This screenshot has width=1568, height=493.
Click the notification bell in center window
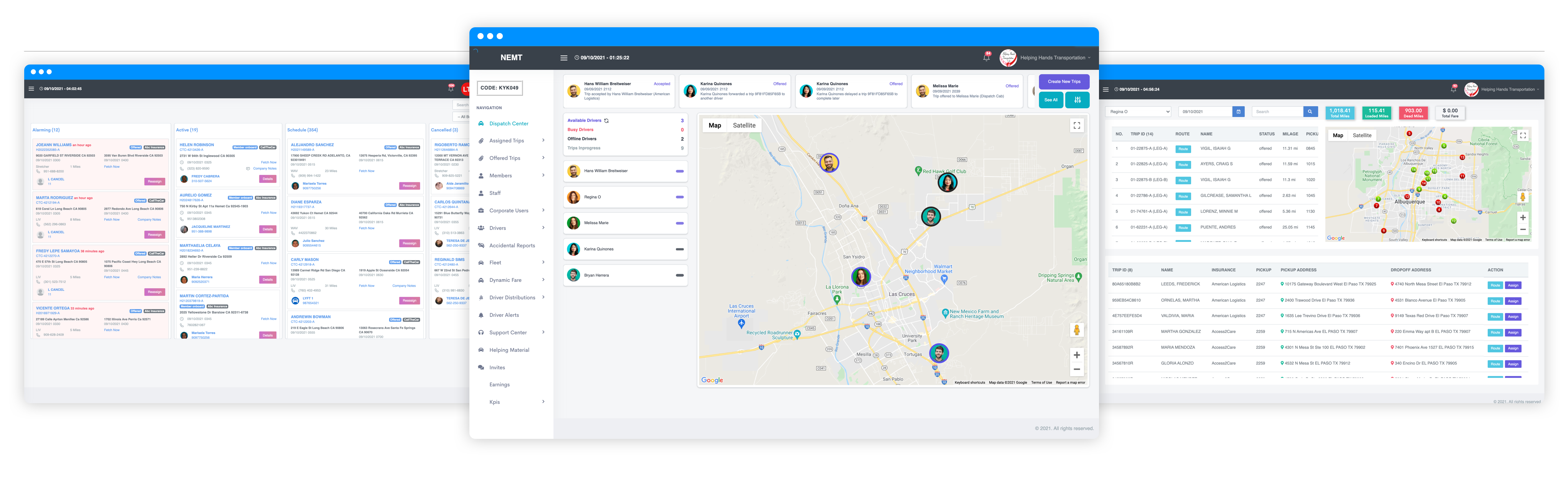[986, 58]
